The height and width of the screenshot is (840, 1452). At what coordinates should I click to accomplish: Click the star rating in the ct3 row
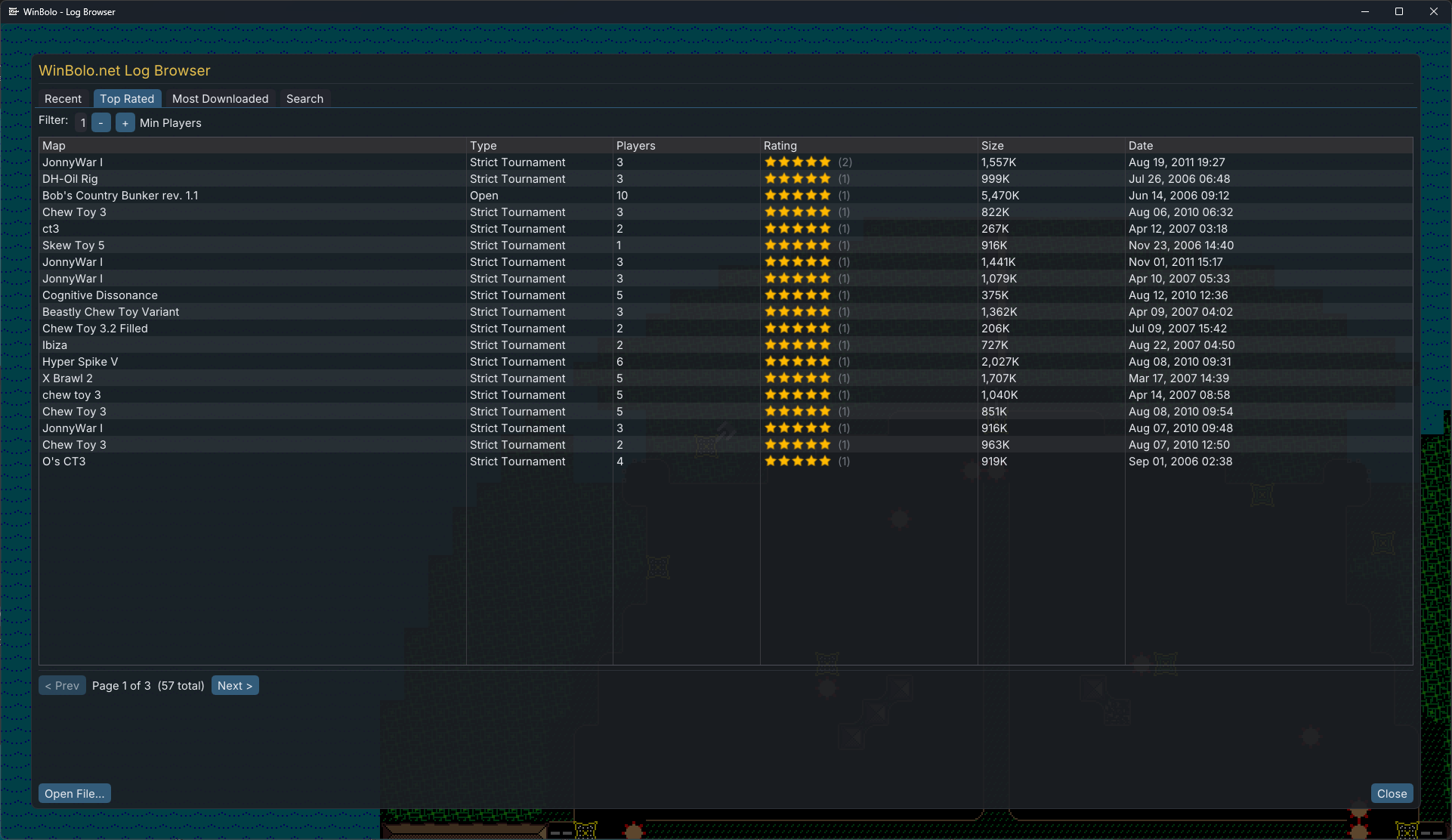[798, 229]
